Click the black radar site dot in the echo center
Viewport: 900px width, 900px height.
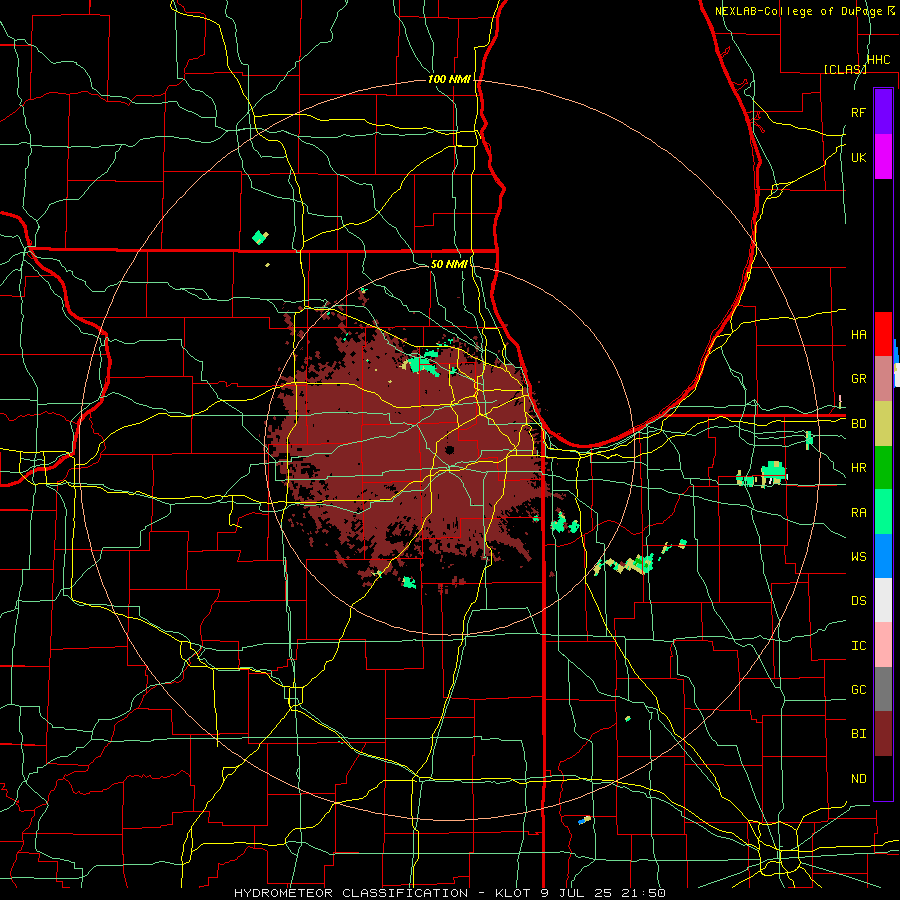pos(449,450)
